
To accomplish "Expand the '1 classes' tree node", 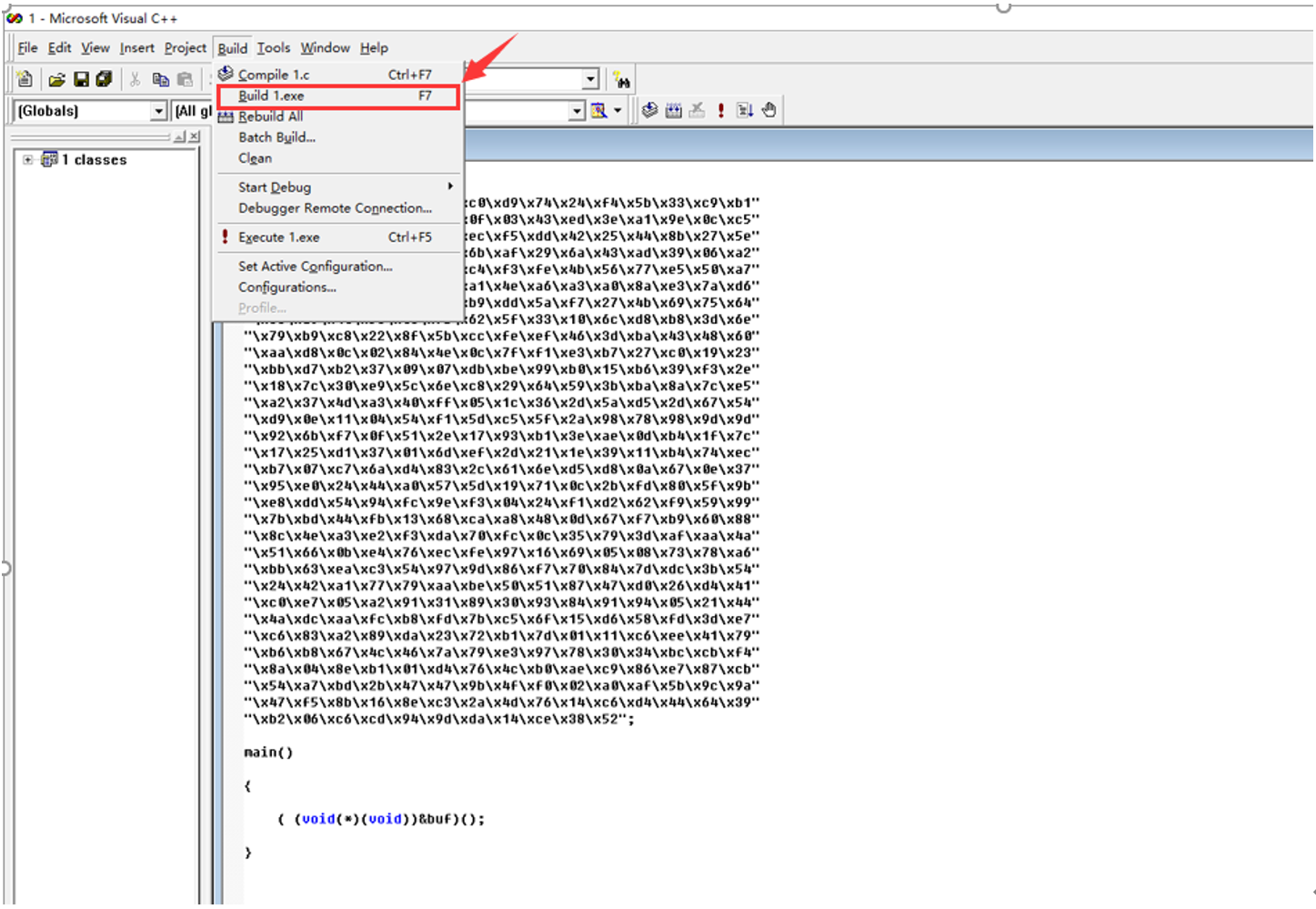I will (27, 159).
